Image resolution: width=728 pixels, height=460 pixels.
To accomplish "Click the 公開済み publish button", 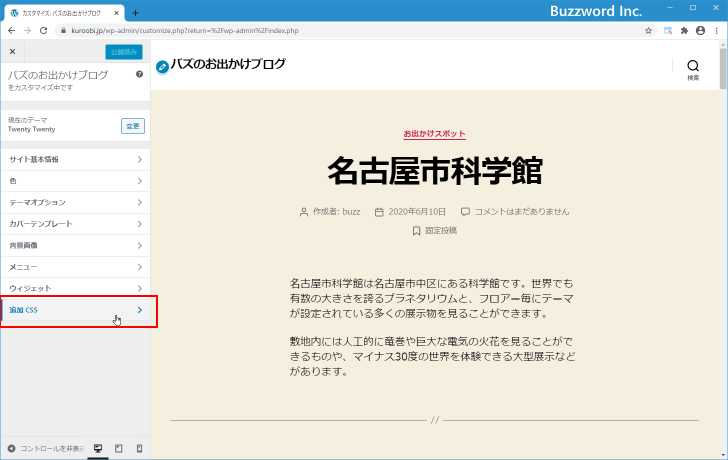I will tap(124, 52).
